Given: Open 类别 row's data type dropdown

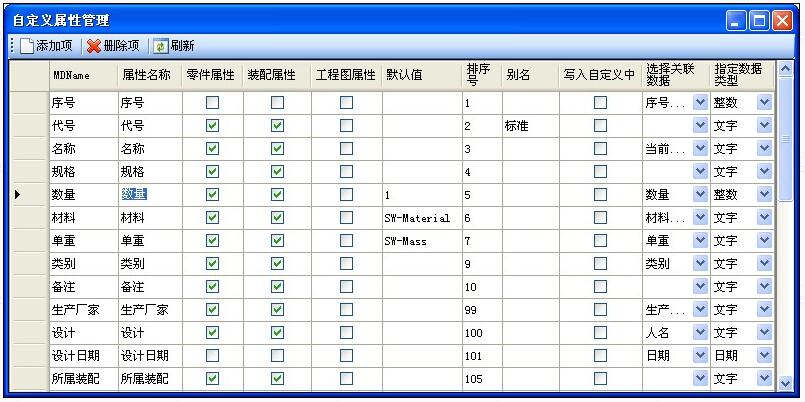Looking at the screenshot, I should point(764,263).
